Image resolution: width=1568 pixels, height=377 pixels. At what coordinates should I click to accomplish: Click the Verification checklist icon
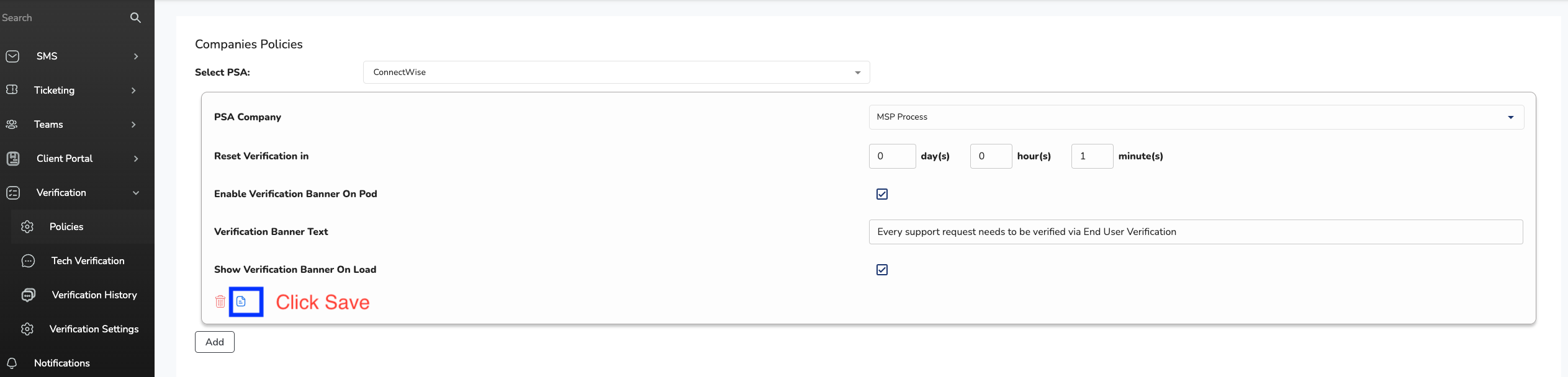click(x=12, y=193)
